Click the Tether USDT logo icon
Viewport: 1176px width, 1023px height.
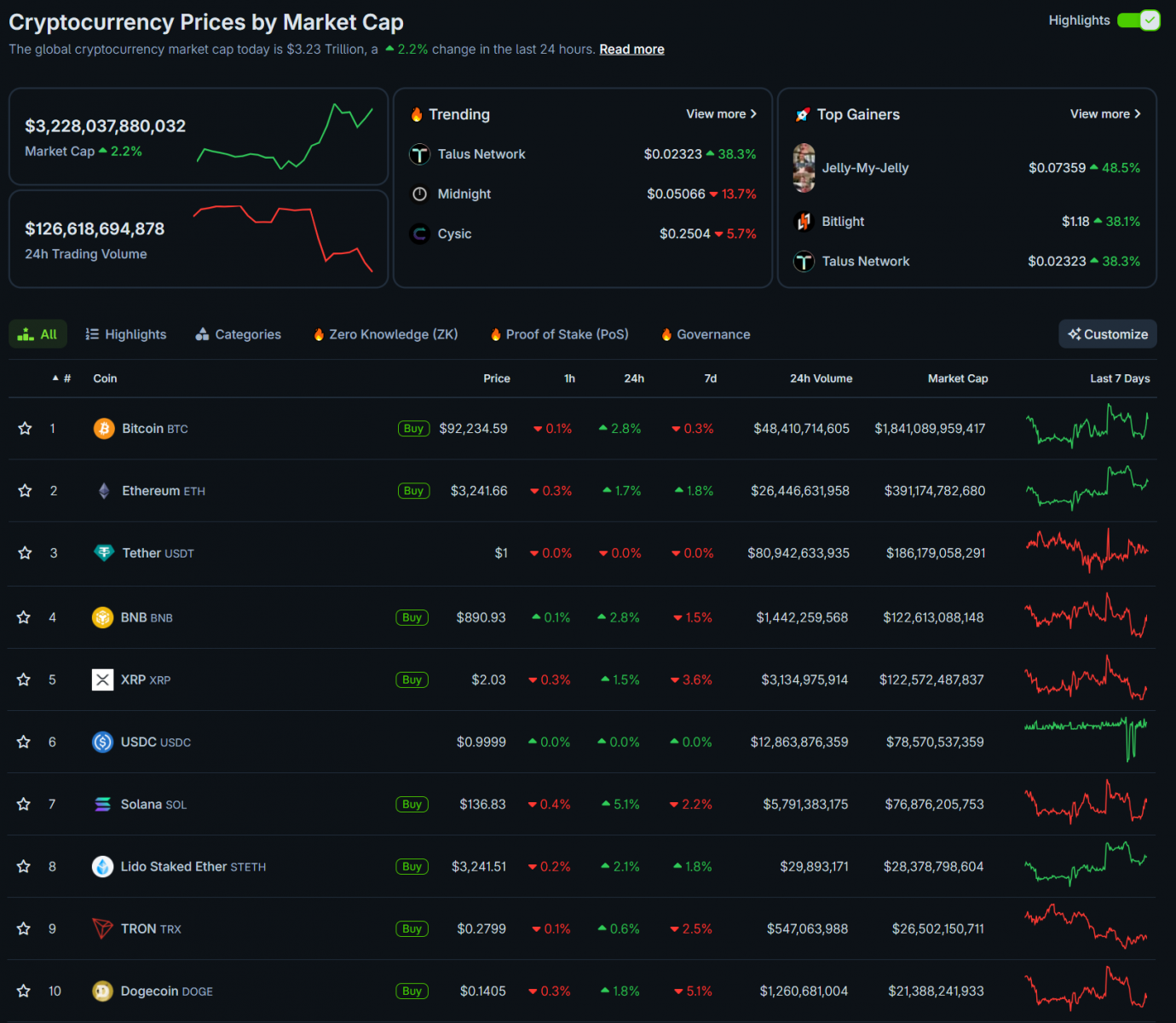tap(104, 553)
